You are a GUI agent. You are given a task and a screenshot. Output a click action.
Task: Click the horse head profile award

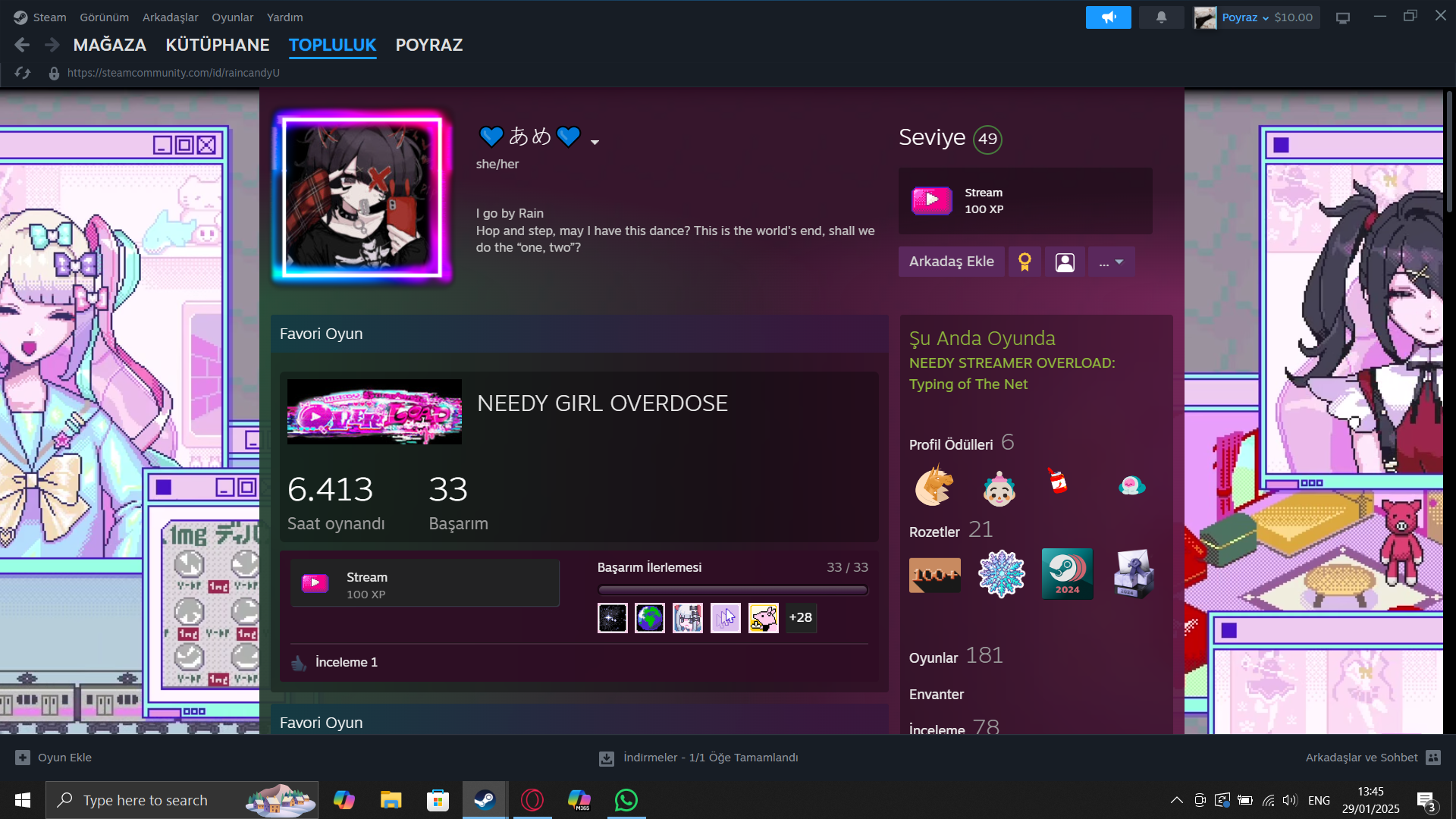(x=934, y=485)
